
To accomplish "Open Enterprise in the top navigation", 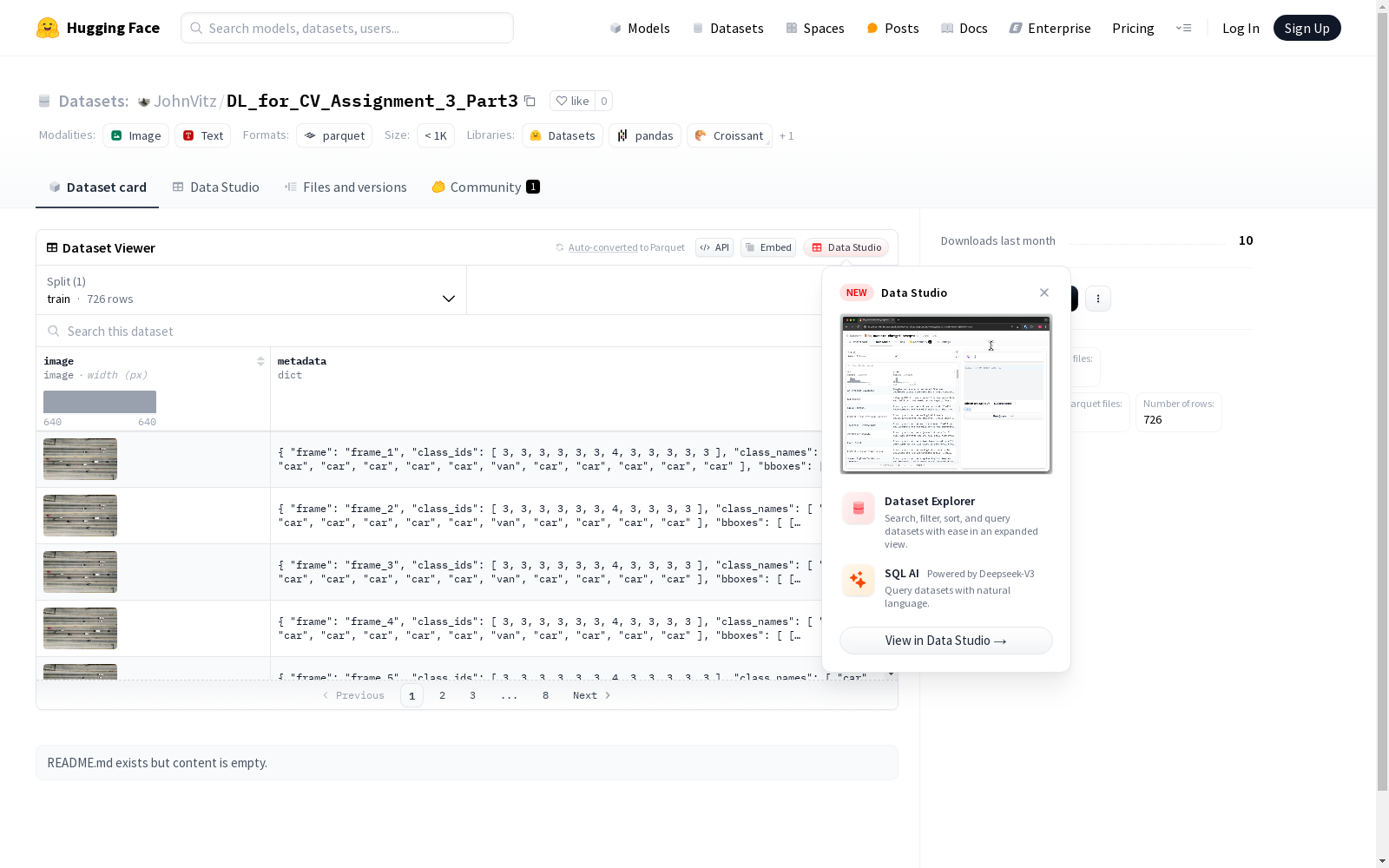I will pos(1050,28).
